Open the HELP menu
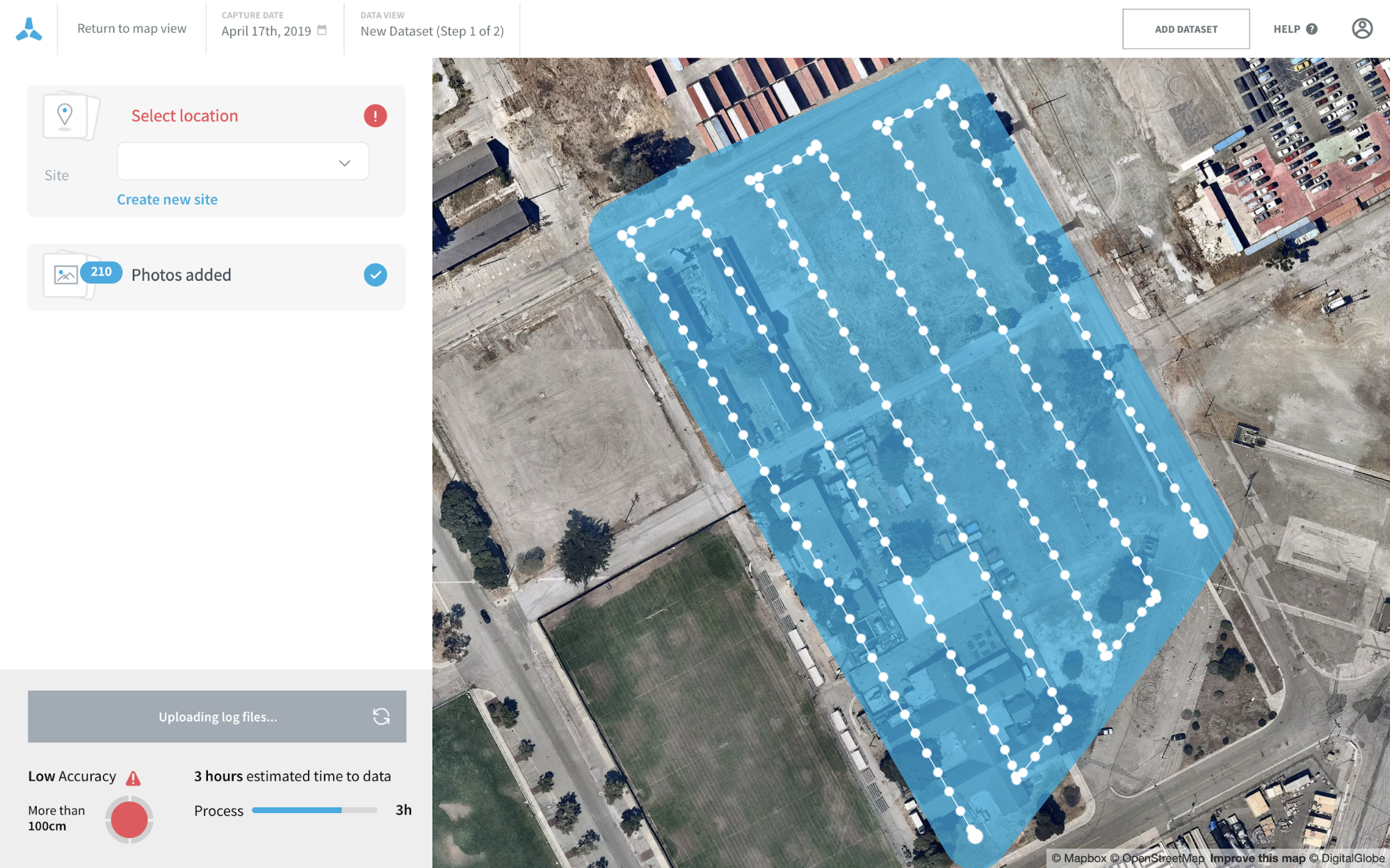The image size is (1390, 868). (1295, 29)
